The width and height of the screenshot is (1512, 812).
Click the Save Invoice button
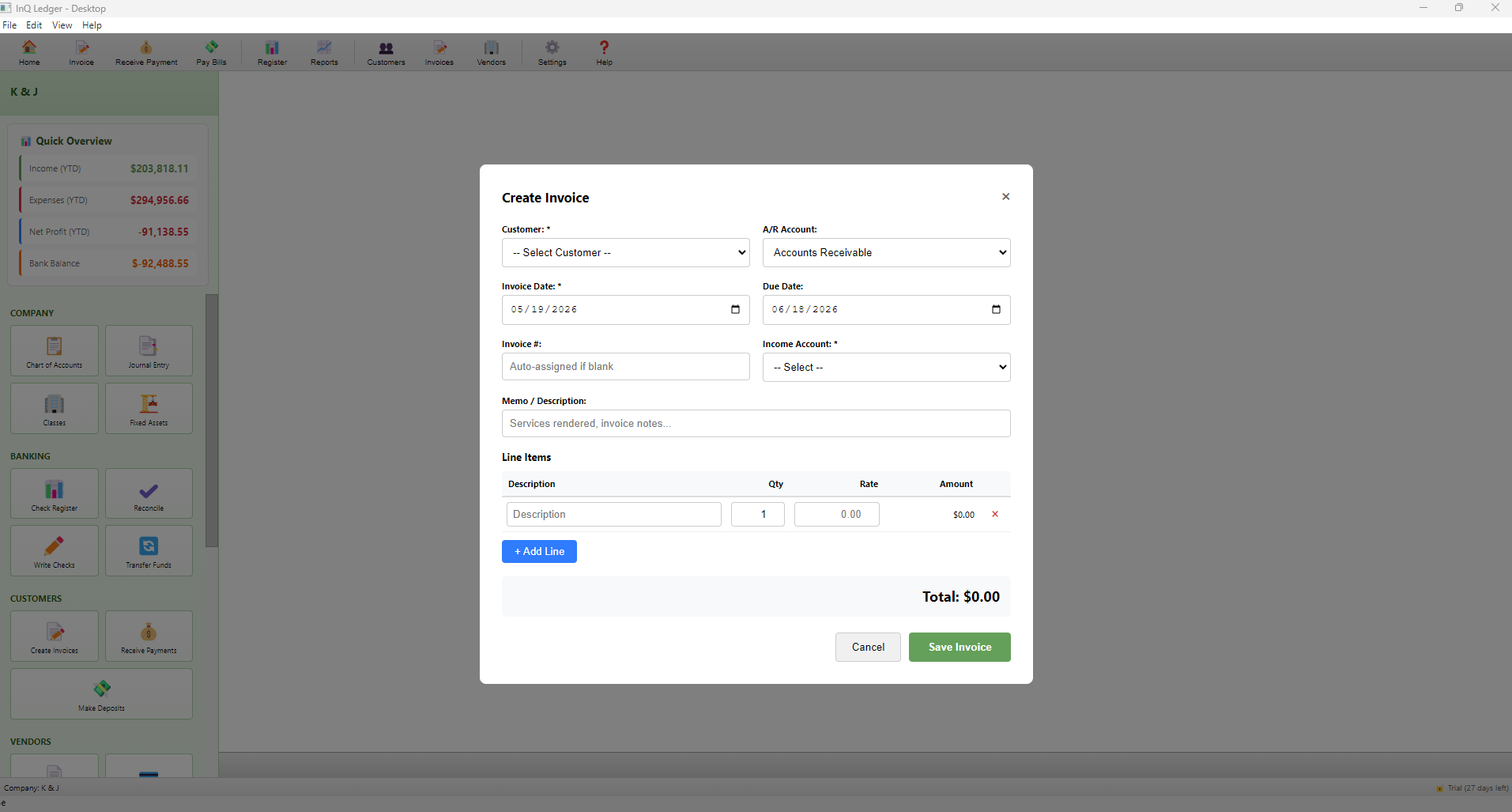pos(960,647)
